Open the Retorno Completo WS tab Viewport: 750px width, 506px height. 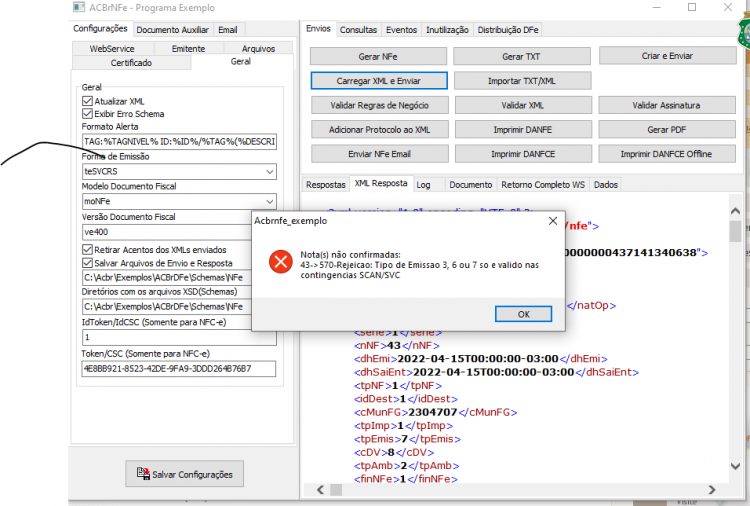(x=543, y=185)
